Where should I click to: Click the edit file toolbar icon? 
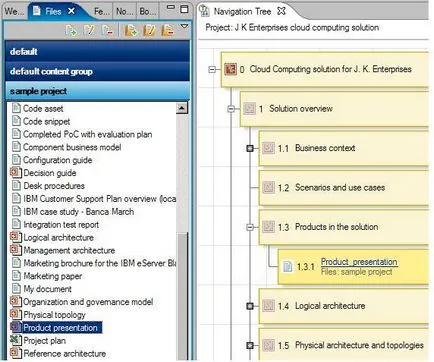coord(89,31)
